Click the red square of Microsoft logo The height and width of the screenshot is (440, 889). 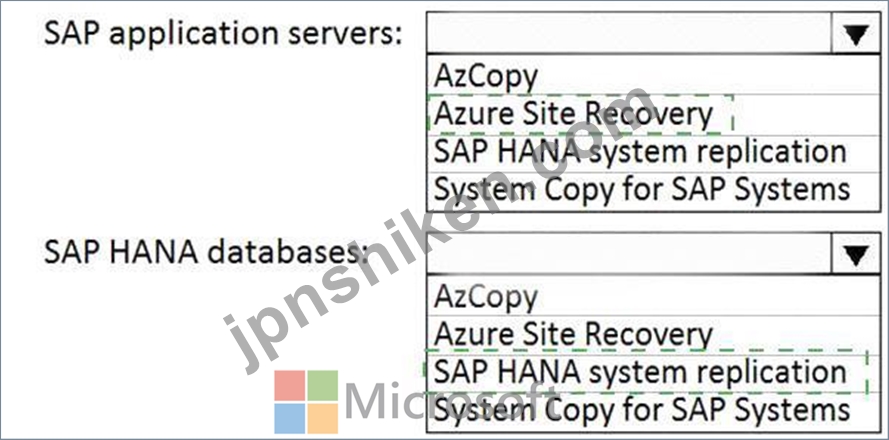pos(289,386)
